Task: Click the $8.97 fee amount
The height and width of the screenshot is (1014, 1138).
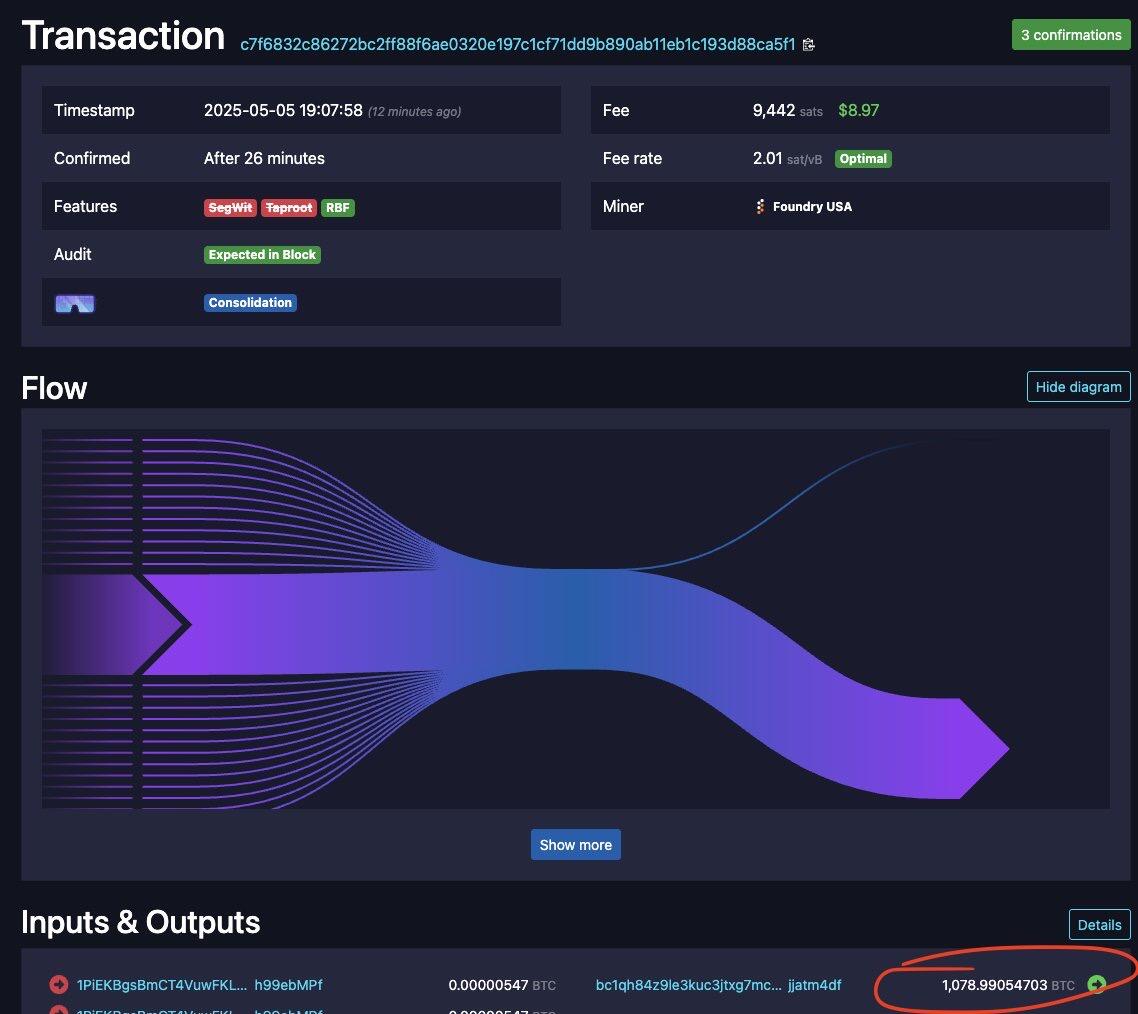Action: click(859, 110)
